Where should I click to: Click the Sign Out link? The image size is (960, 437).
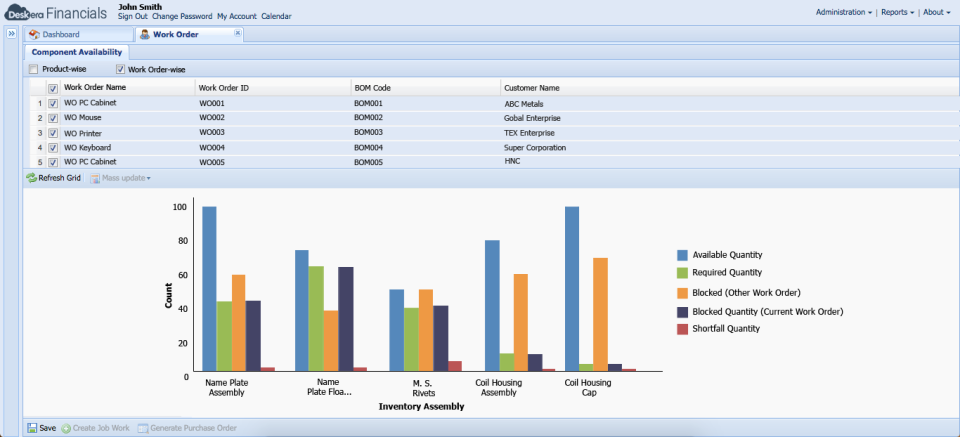133,17
